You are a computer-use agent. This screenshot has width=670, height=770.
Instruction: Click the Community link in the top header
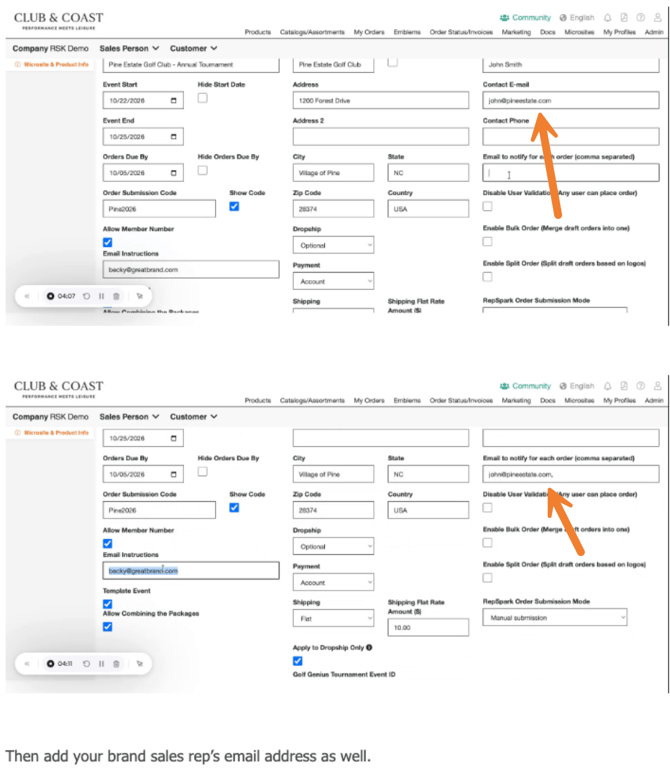(x=525, y=17)
